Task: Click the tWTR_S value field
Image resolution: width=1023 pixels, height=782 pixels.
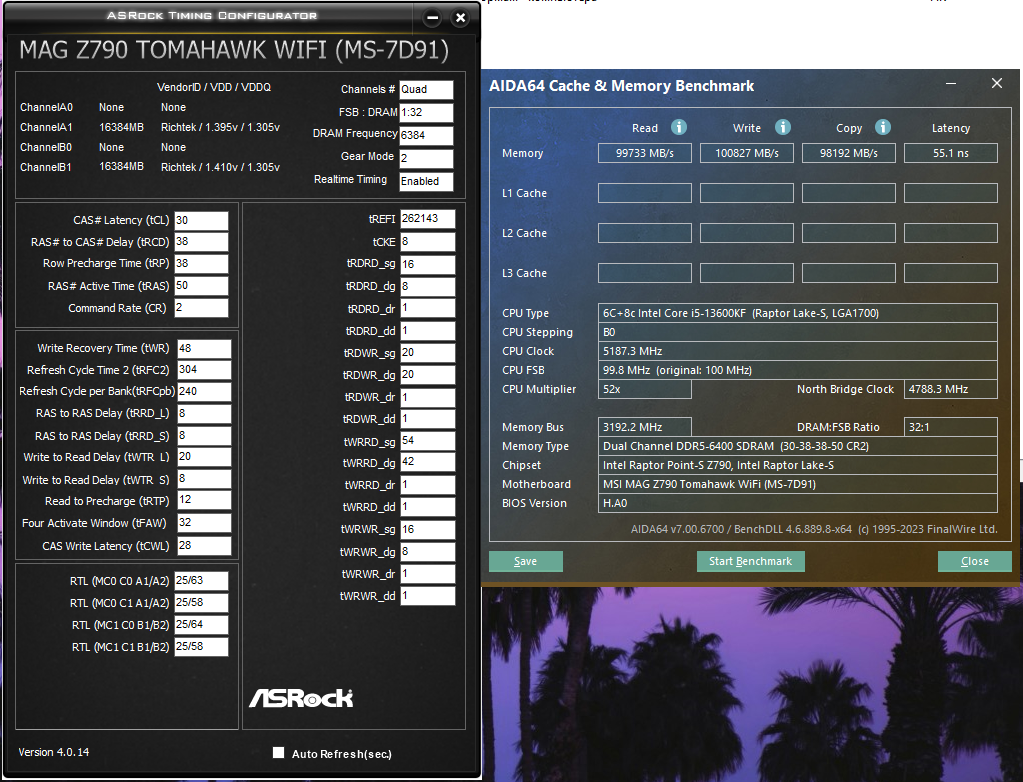Action: (x=204, y=479)
